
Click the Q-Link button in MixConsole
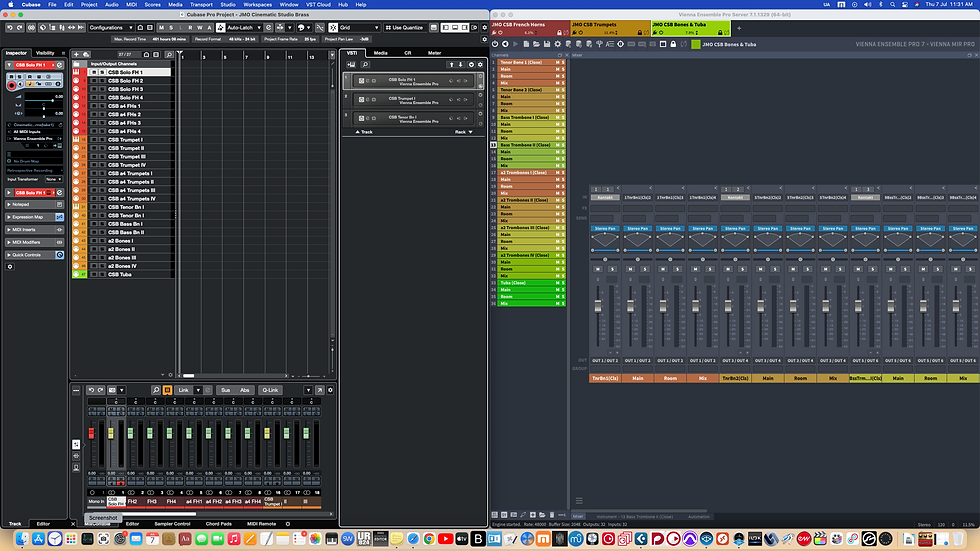270,390
